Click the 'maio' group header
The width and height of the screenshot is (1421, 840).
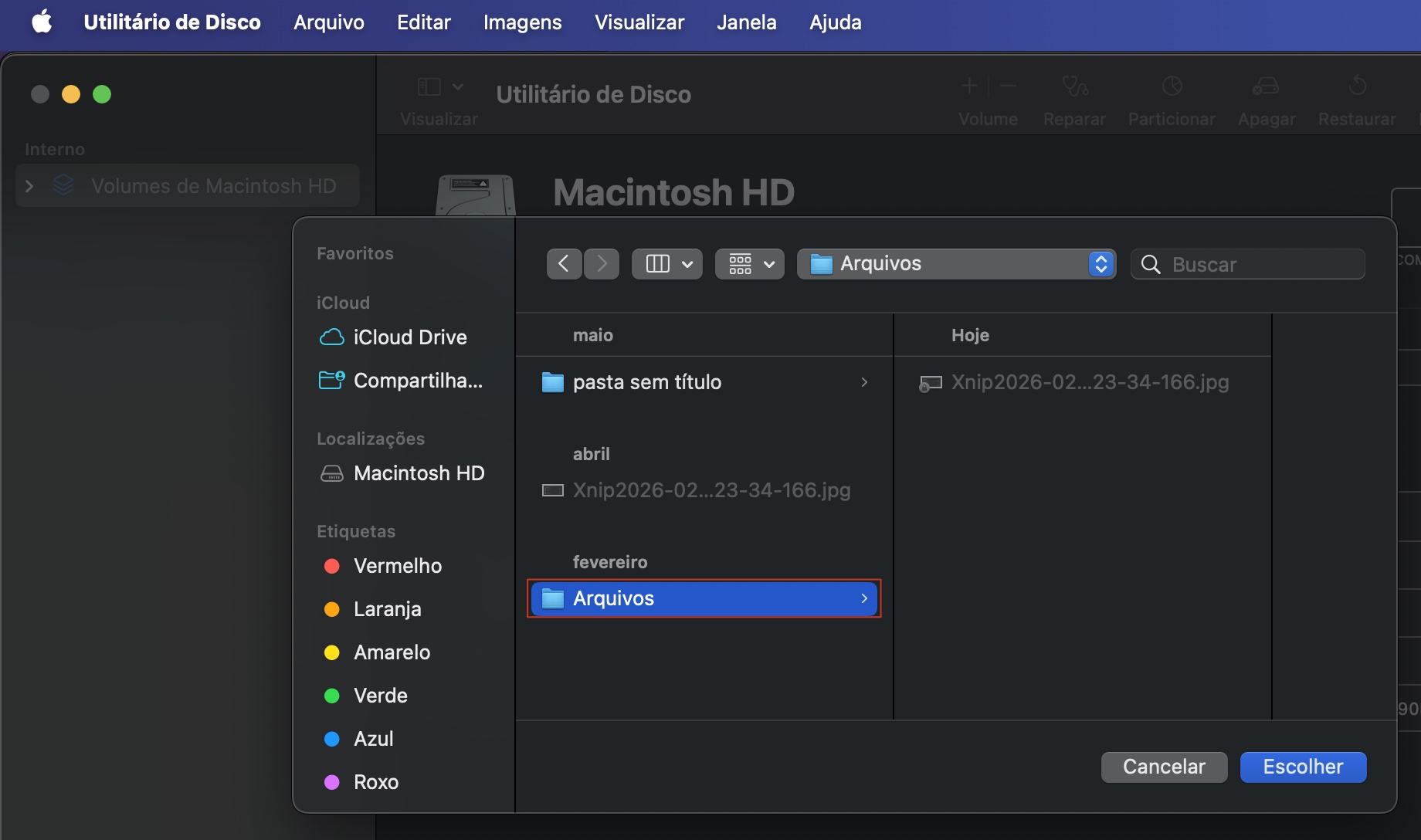(x=593, y=335)
